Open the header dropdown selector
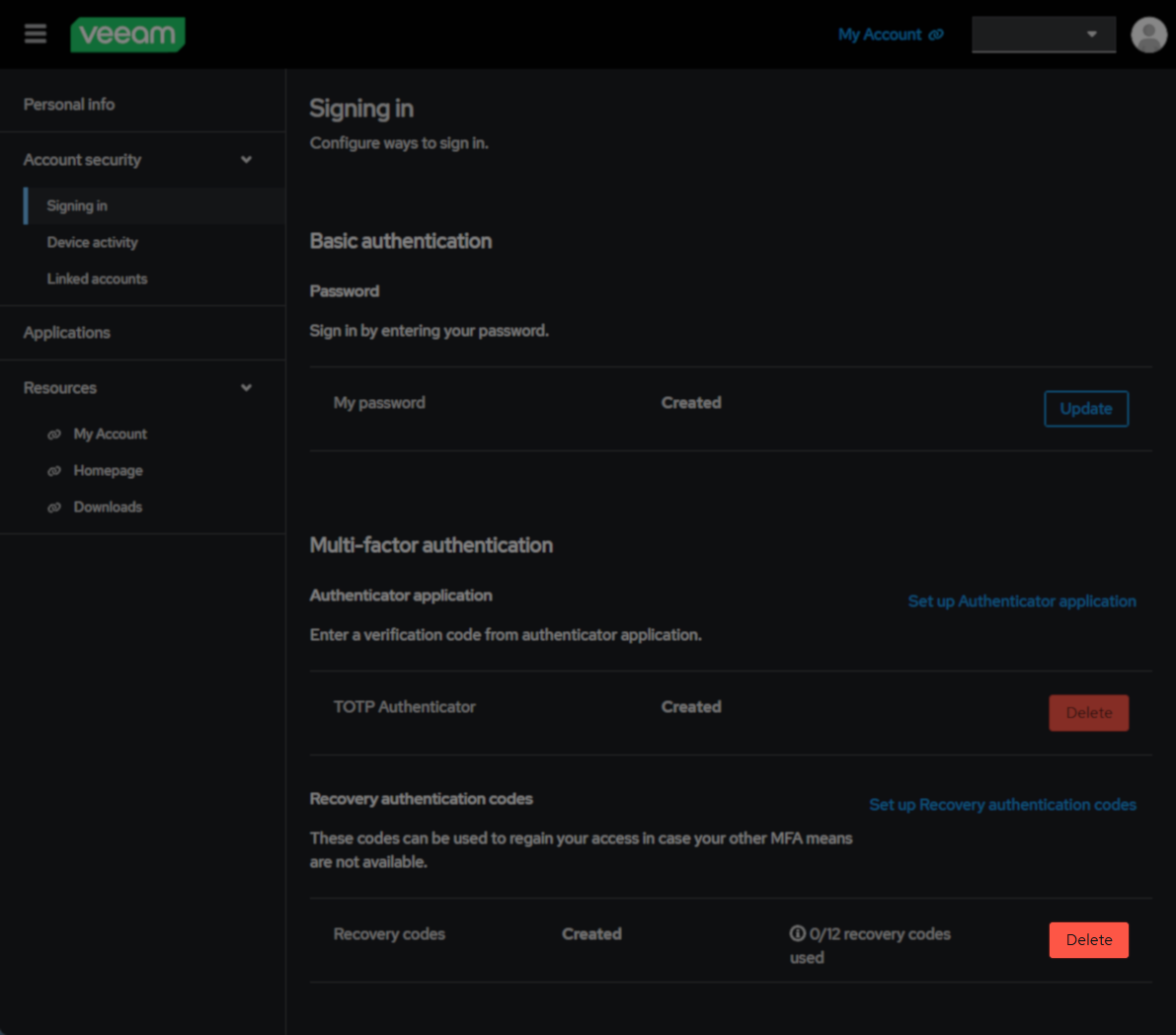1176x1035 pixels. [1044, 35]
